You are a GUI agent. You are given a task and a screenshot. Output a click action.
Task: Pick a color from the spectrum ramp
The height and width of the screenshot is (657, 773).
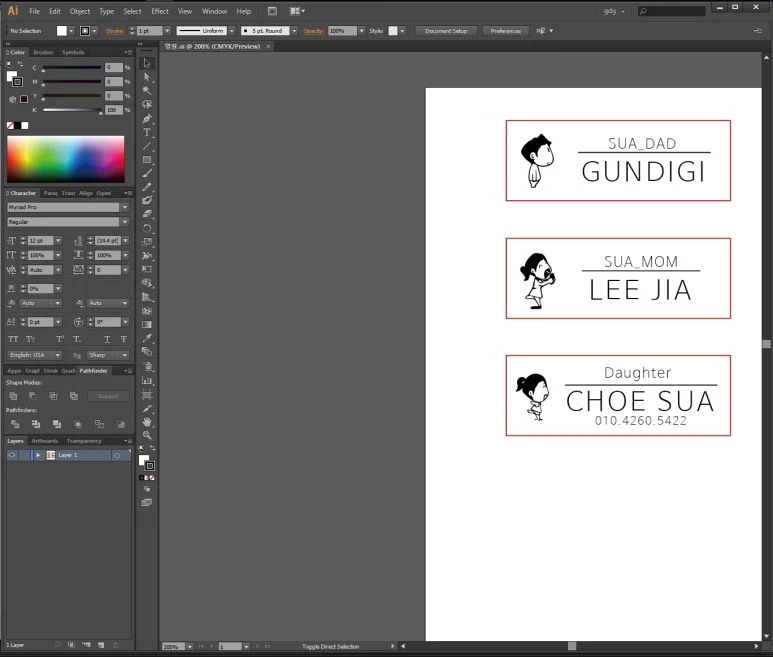tap(66, 159)
